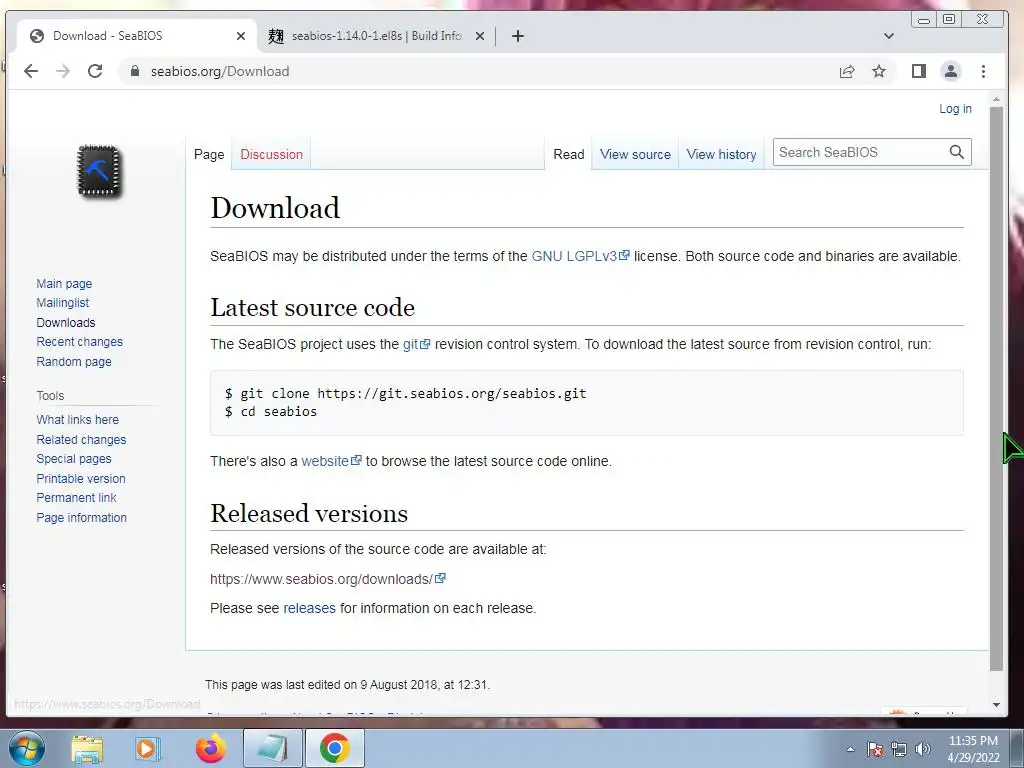Open the Chrome profile avatar
This screenshot has width=1024, height=768.
pos(951,71)
